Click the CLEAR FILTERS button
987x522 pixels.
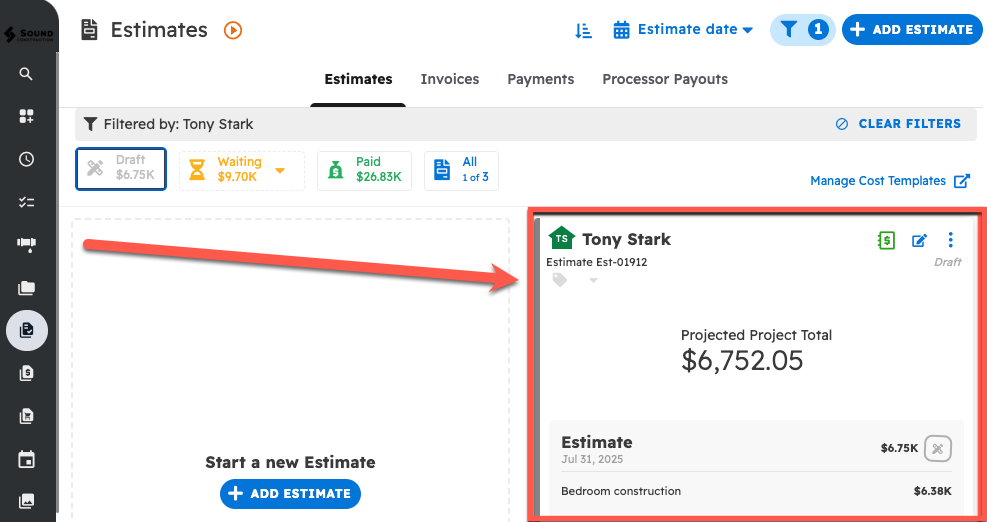click(x=898, y=124)
